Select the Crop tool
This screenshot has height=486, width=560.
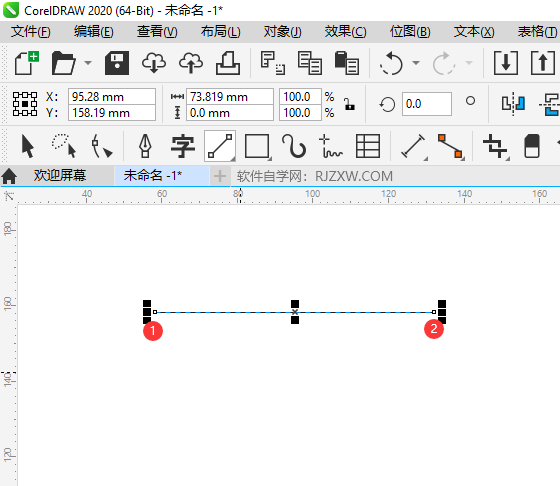tap(495, 146)
